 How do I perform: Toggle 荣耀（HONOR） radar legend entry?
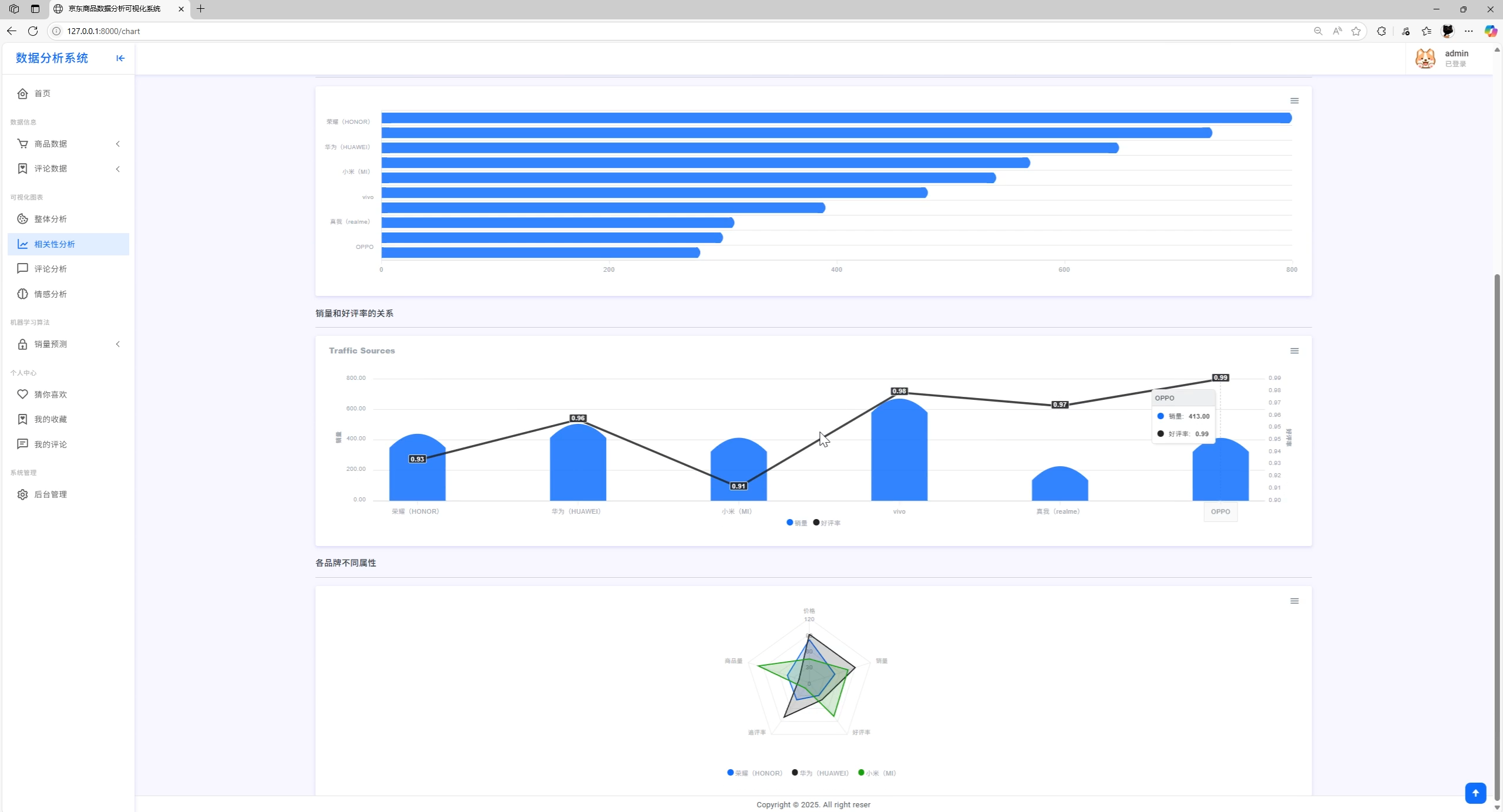[755, 773]
